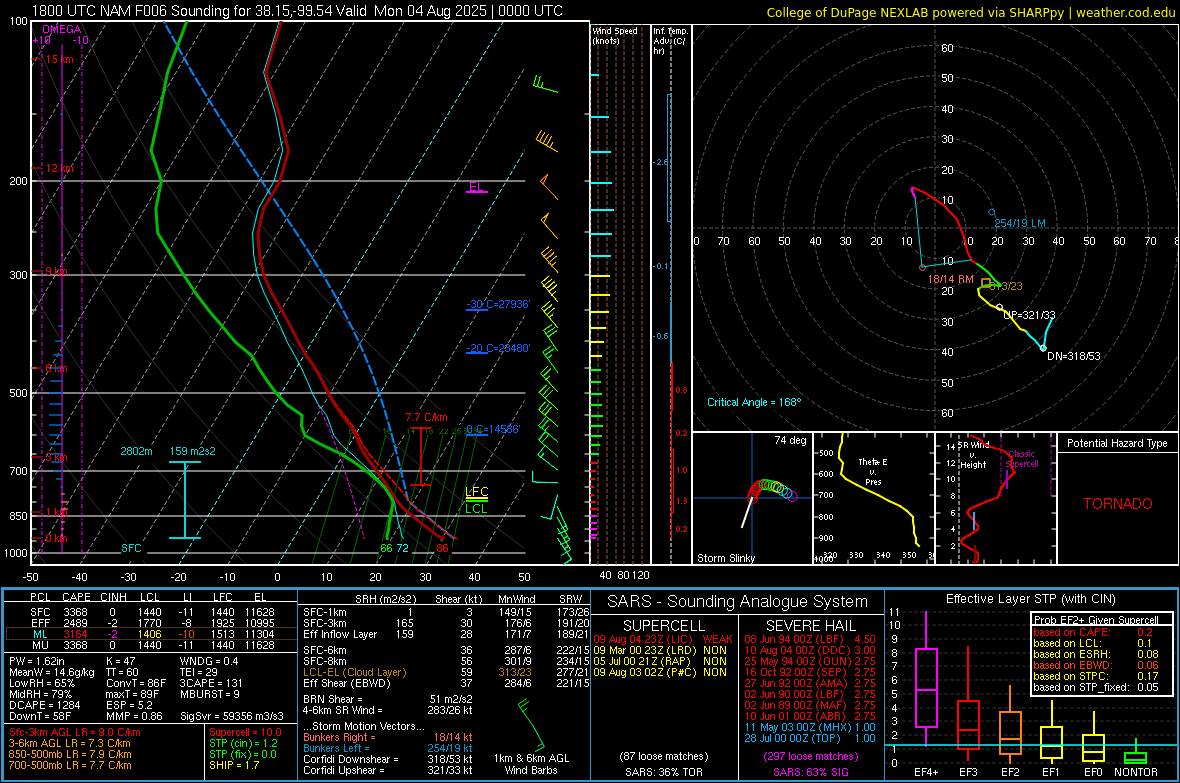The image size is (1180, 783).
Task: Click "PW = 1.62in" value
Action: 37,661
